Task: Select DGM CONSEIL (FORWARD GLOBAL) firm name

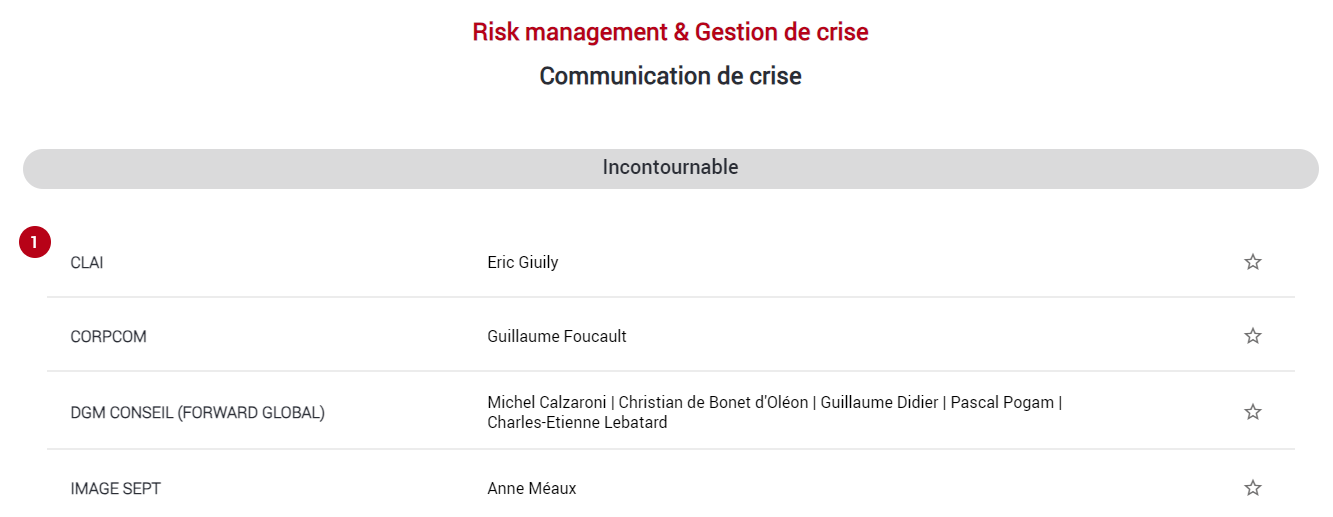Action: (197, 412)
